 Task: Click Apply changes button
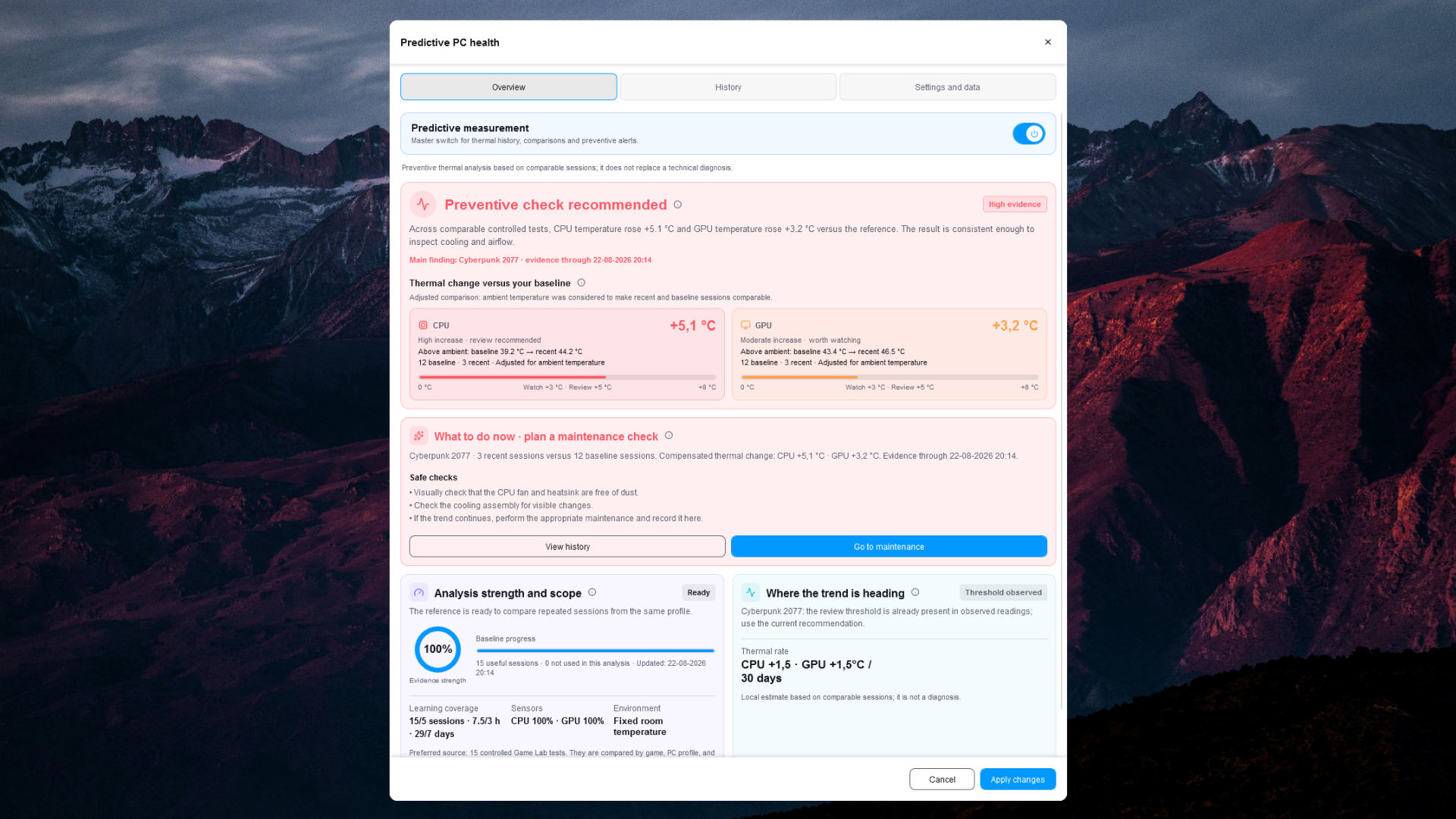(x=1018, y=780)
